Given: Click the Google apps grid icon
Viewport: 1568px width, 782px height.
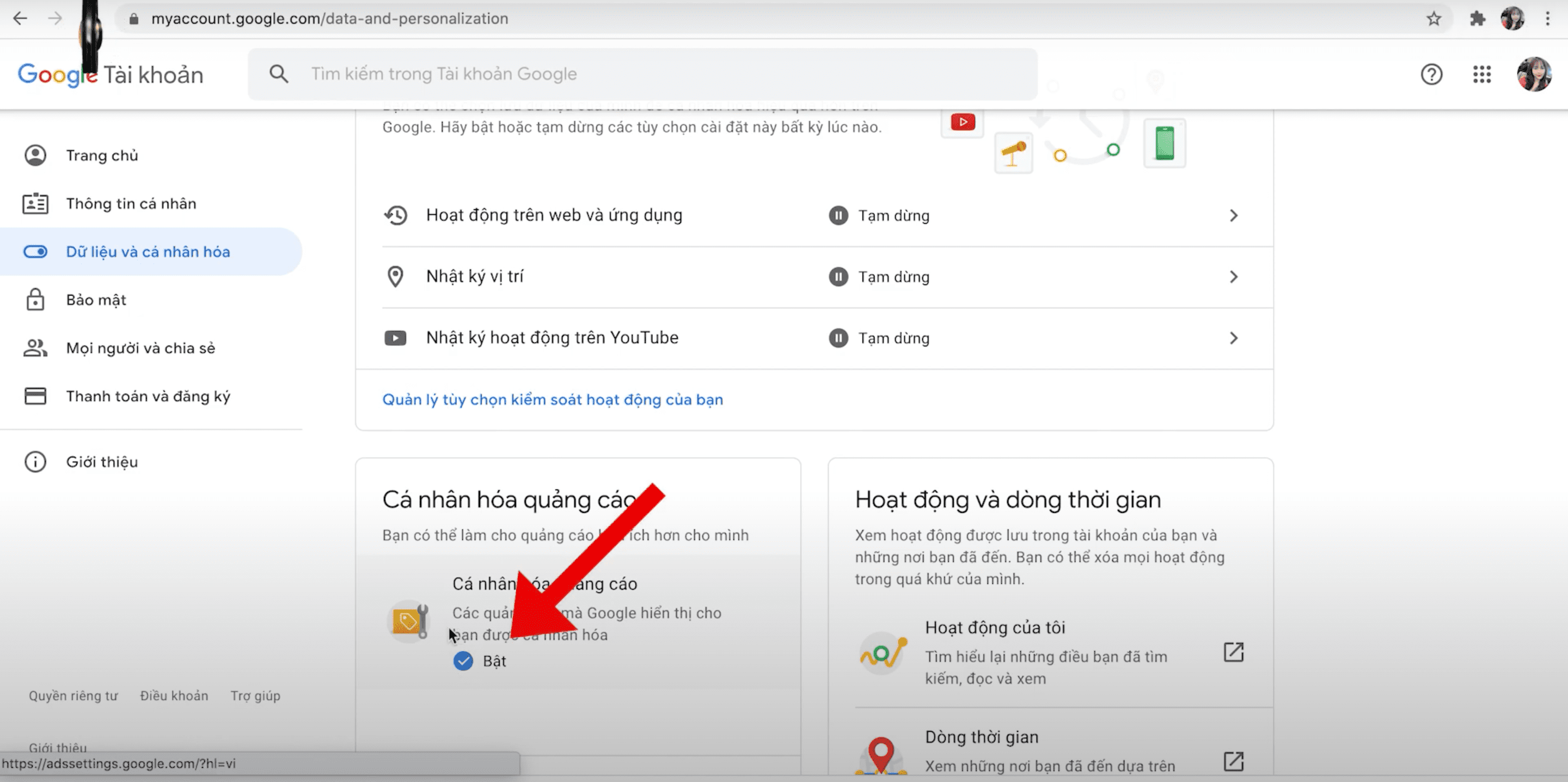Looking at the screenshot, I should tap(1481, 74).
